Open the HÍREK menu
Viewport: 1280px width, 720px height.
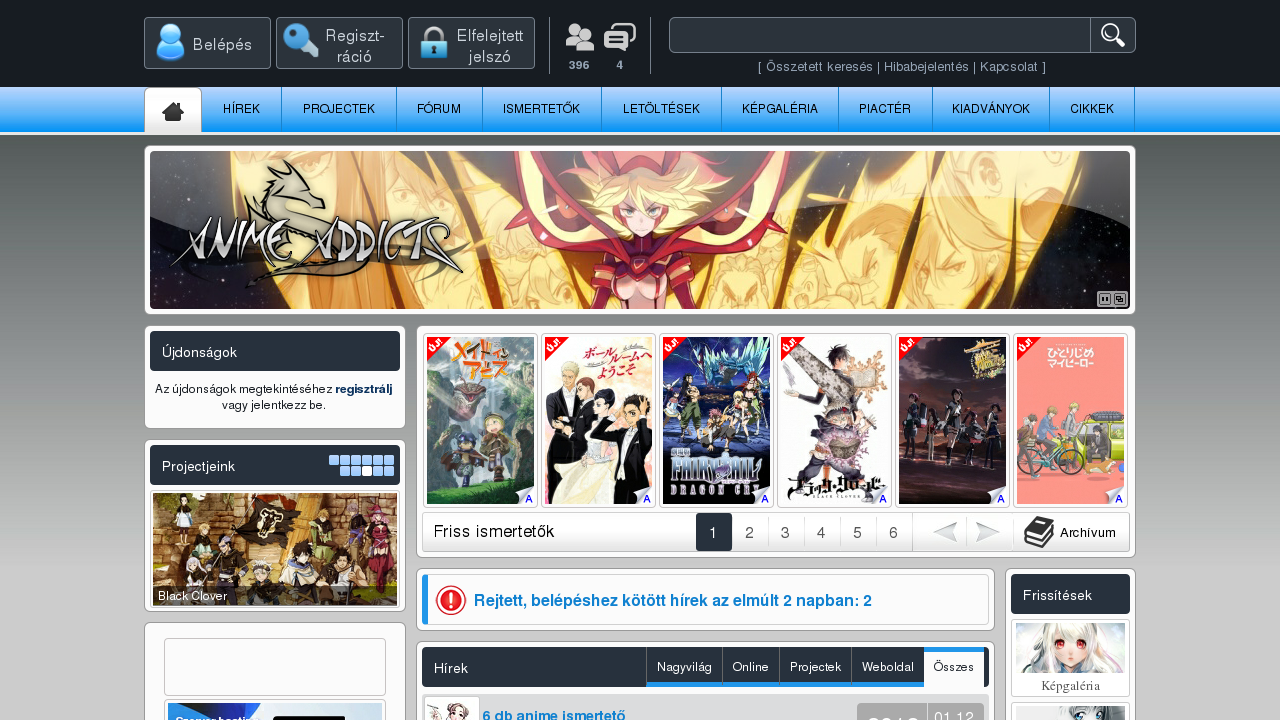(241, 109)
